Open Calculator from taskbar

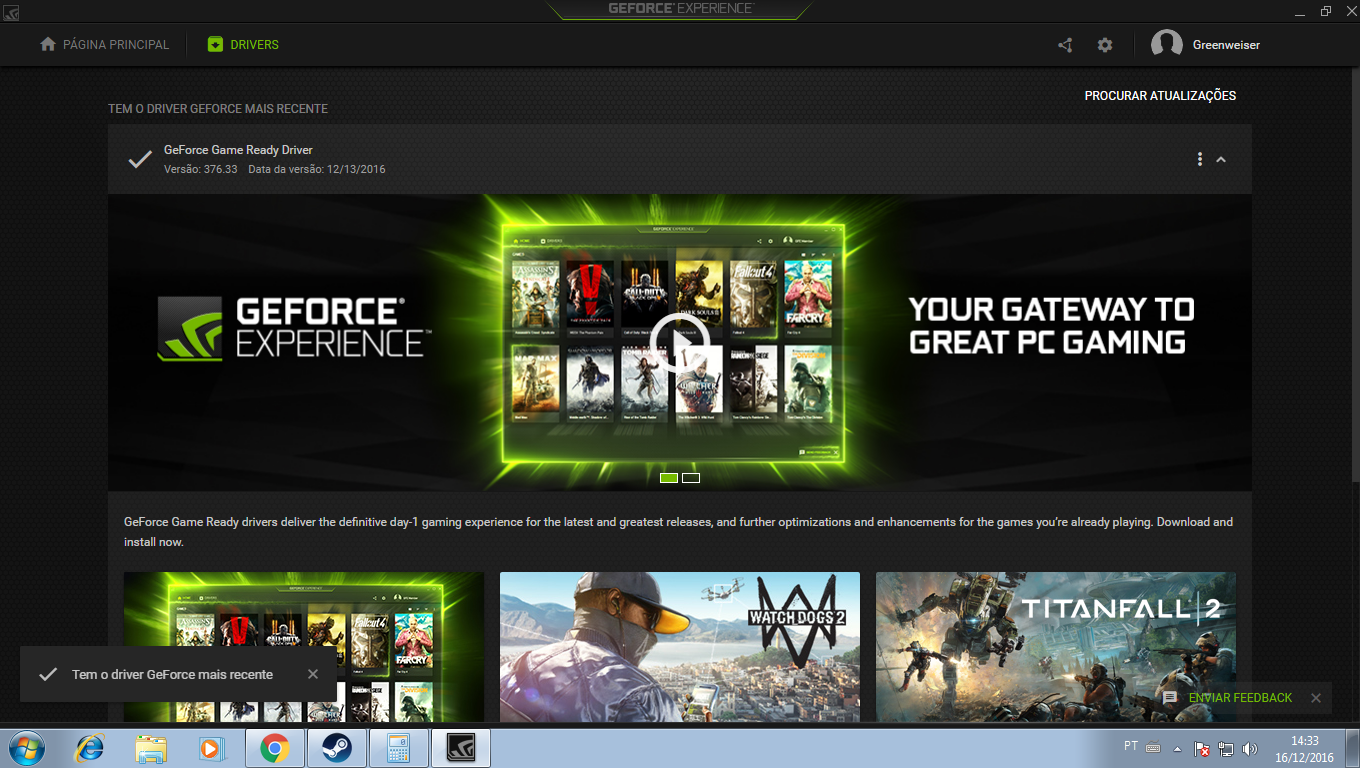[398, 748]
